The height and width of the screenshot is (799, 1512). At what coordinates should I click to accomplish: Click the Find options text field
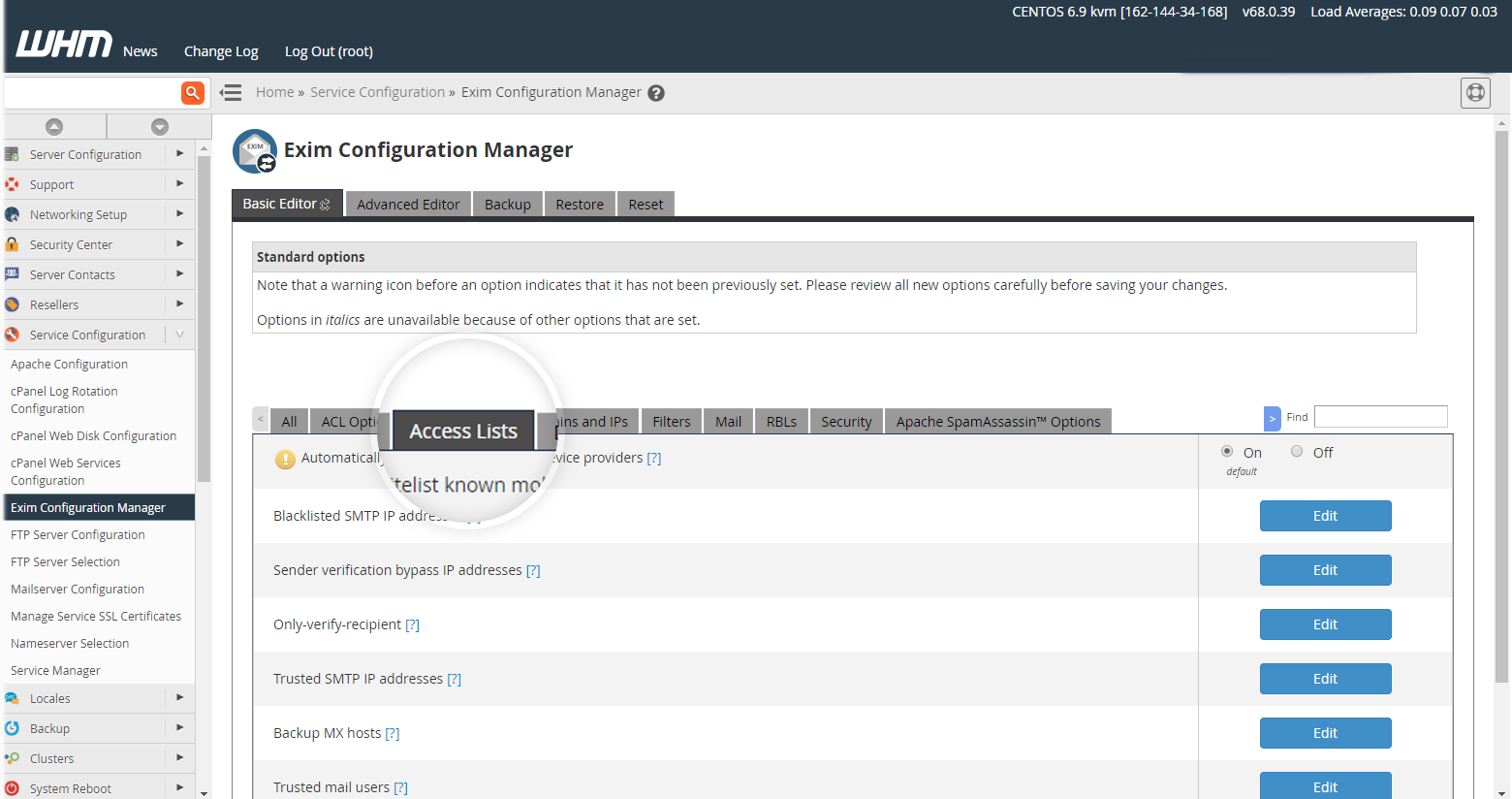tap(1380, 417)
